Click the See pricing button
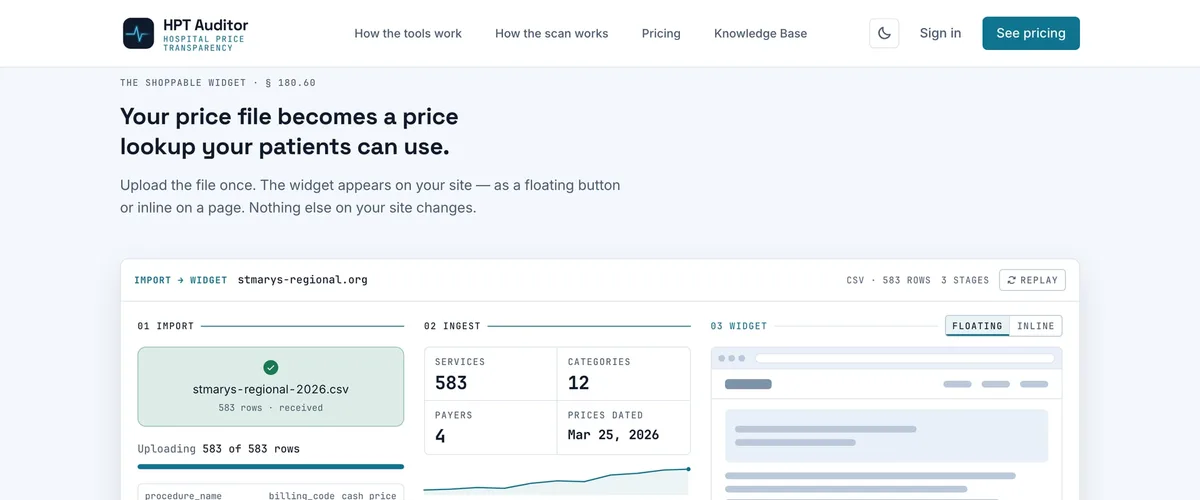The width and height of the screenshot is (1200, 500). 1031,33
